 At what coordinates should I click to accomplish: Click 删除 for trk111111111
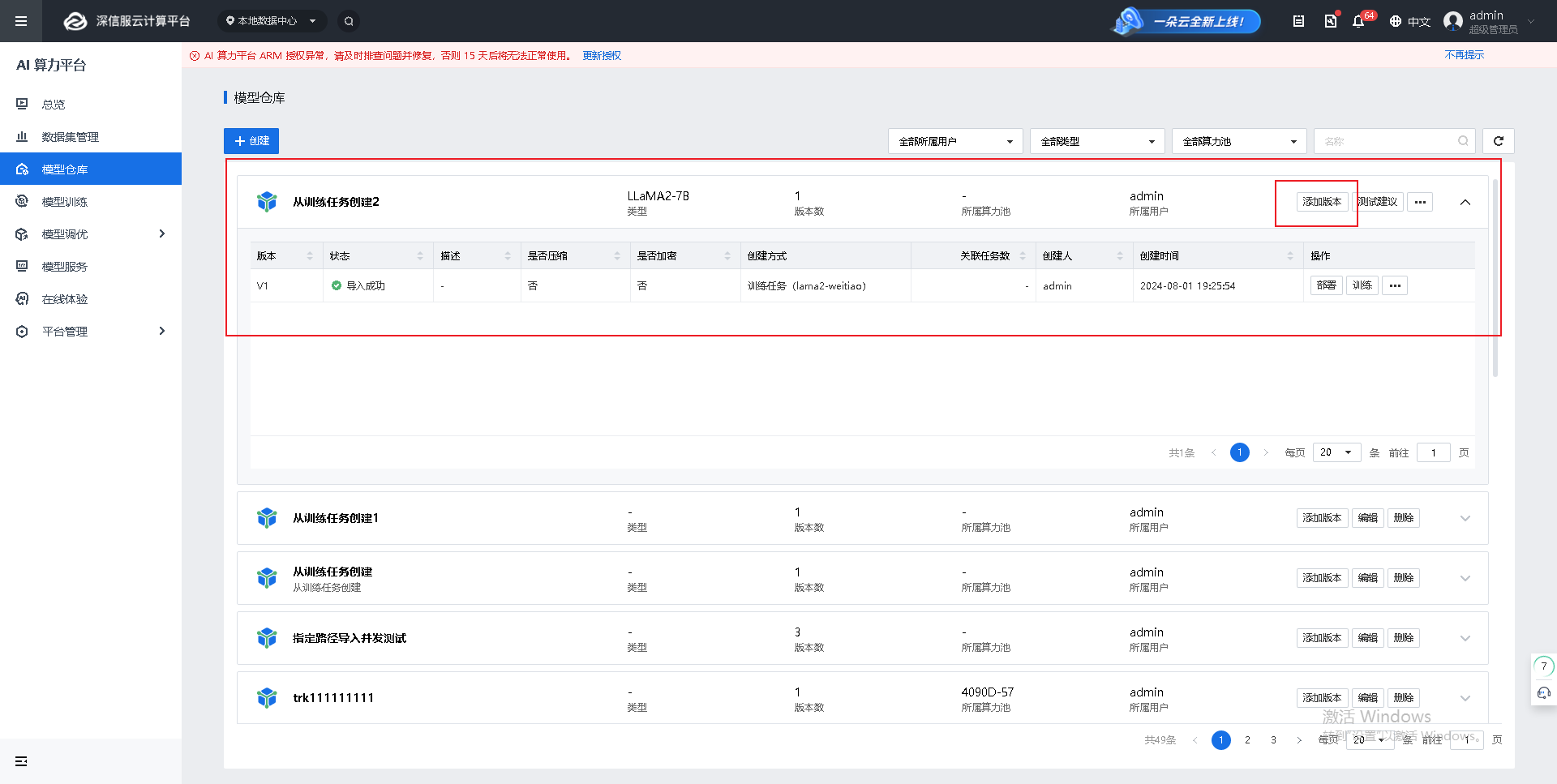click(x=1404, y=698)
